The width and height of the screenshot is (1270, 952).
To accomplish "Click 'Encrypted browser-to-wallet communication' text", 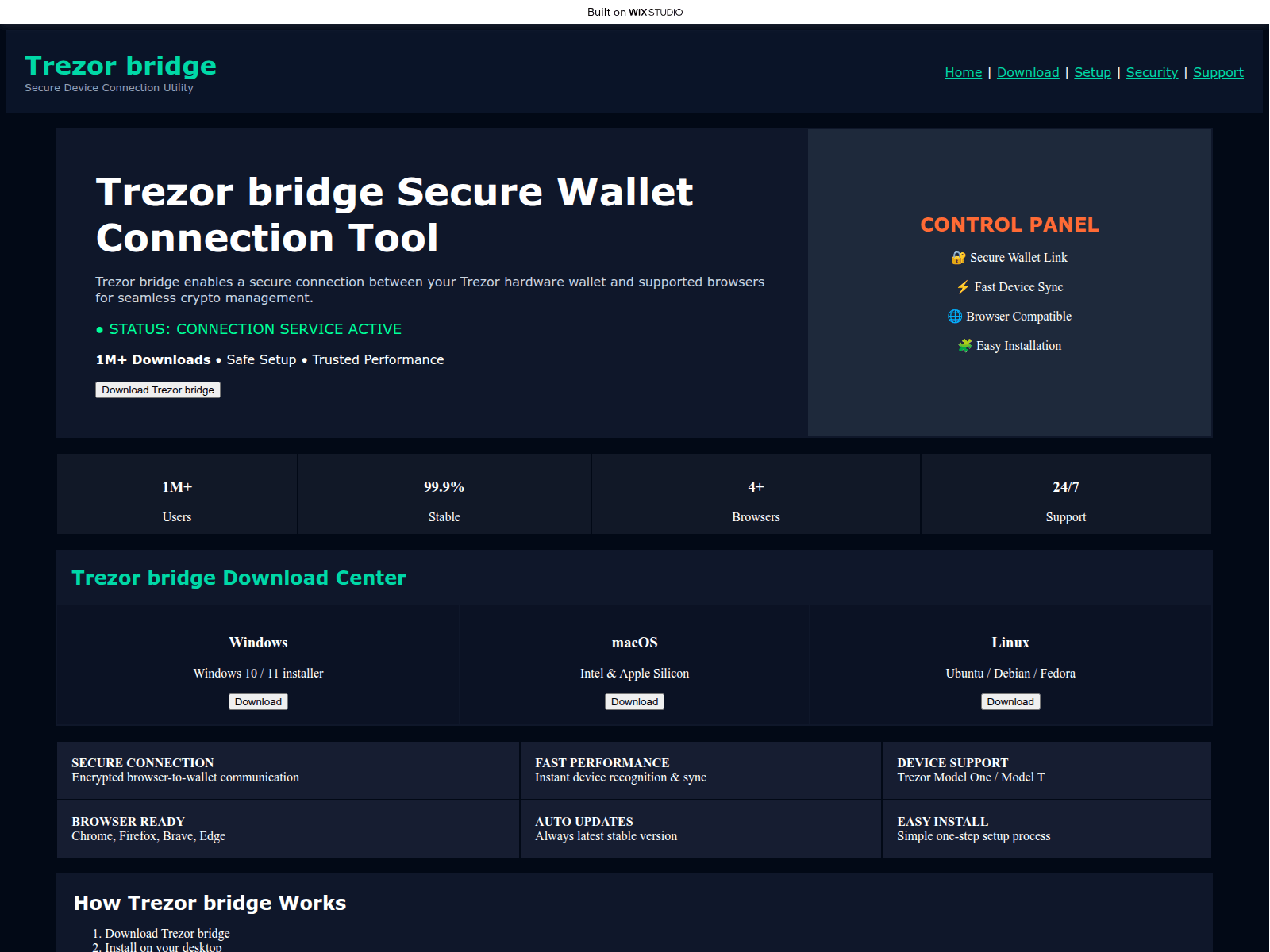I will (x=185, y=777).
